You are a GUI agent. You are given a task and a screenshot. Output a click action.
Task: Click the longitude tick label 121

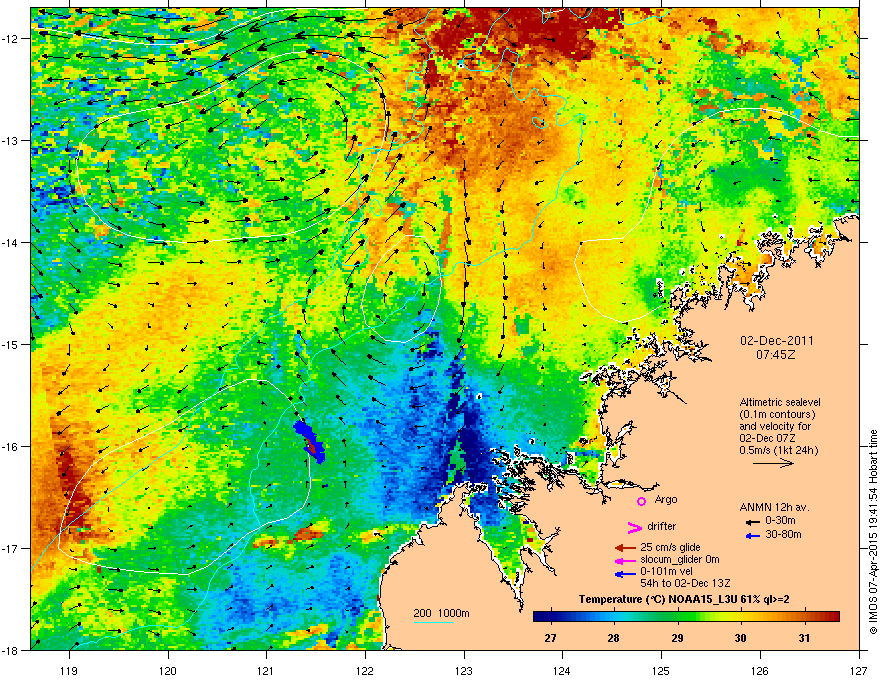(x=267, y=670)
